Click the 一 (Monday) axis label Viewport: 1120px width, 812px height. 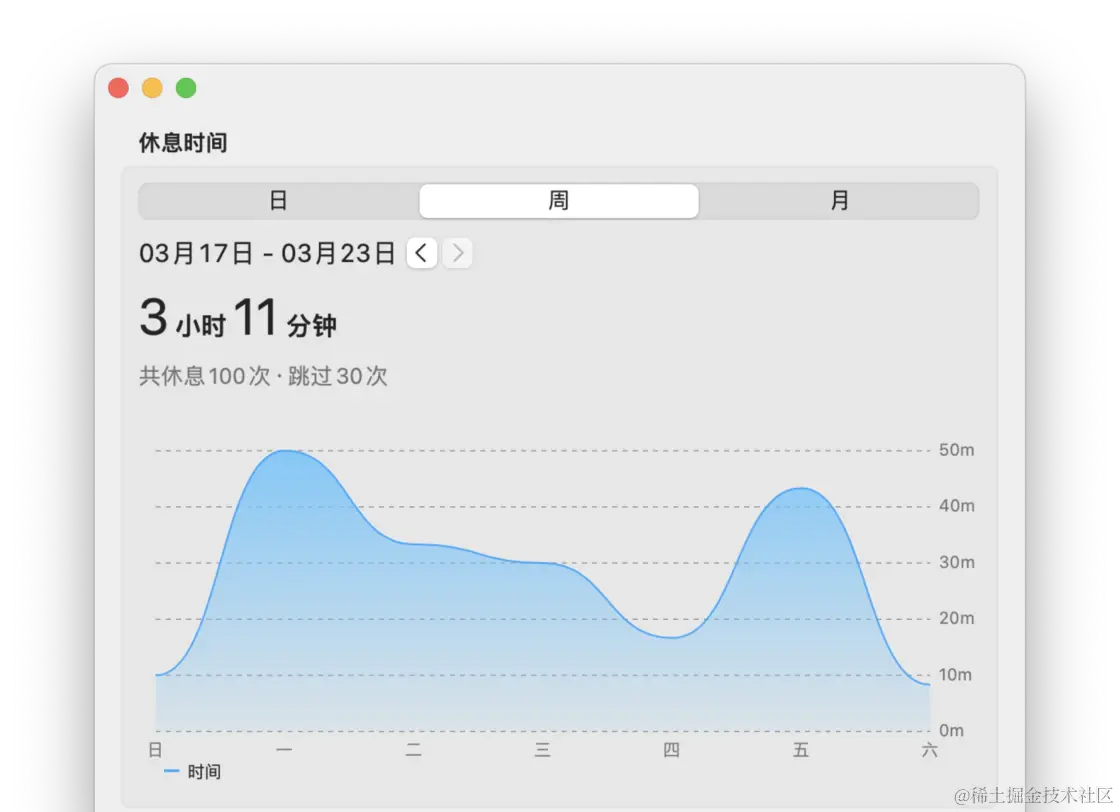tap(284, 749)
